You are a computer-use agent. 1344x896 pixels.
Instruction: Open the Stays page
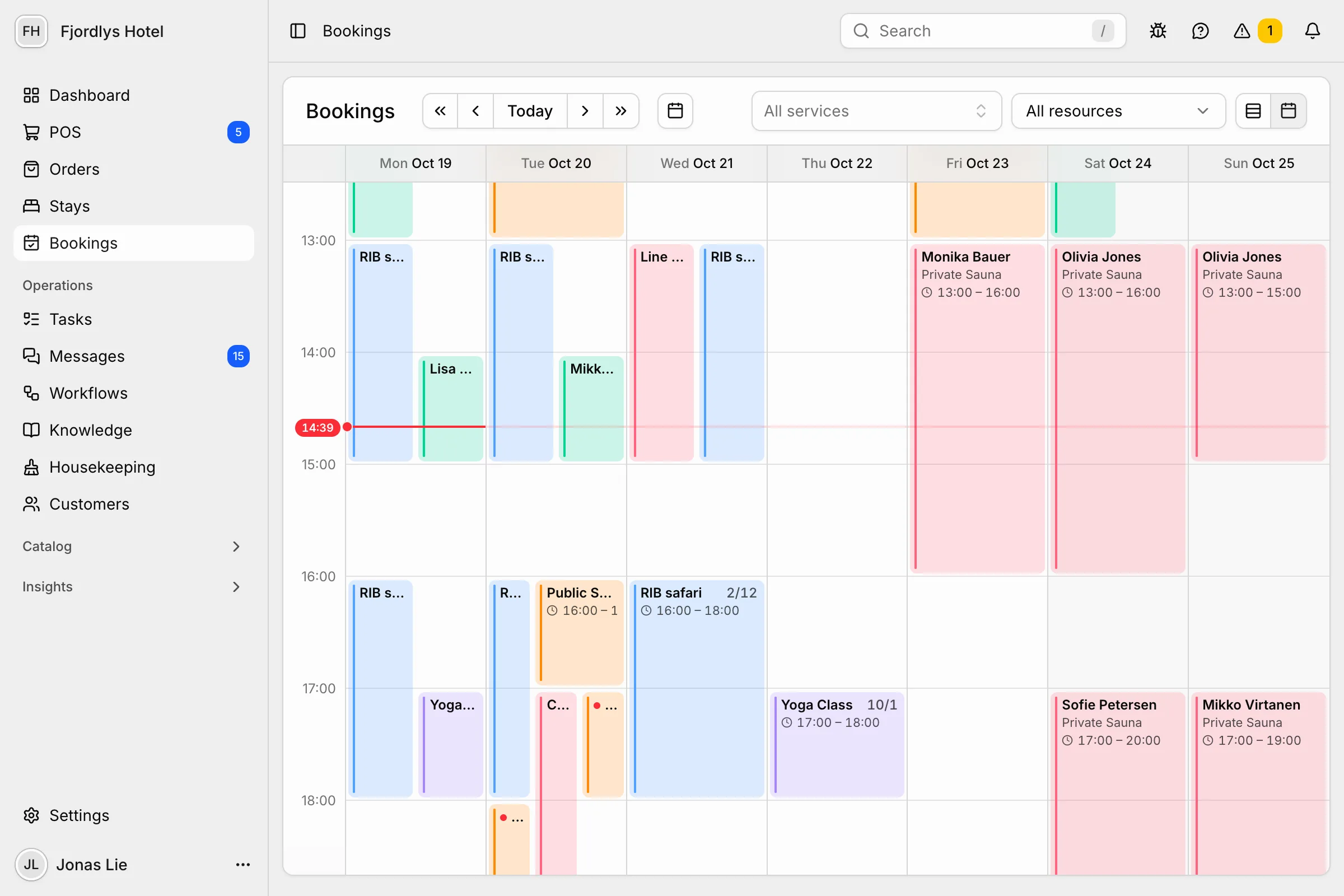(x=134, y=206)
